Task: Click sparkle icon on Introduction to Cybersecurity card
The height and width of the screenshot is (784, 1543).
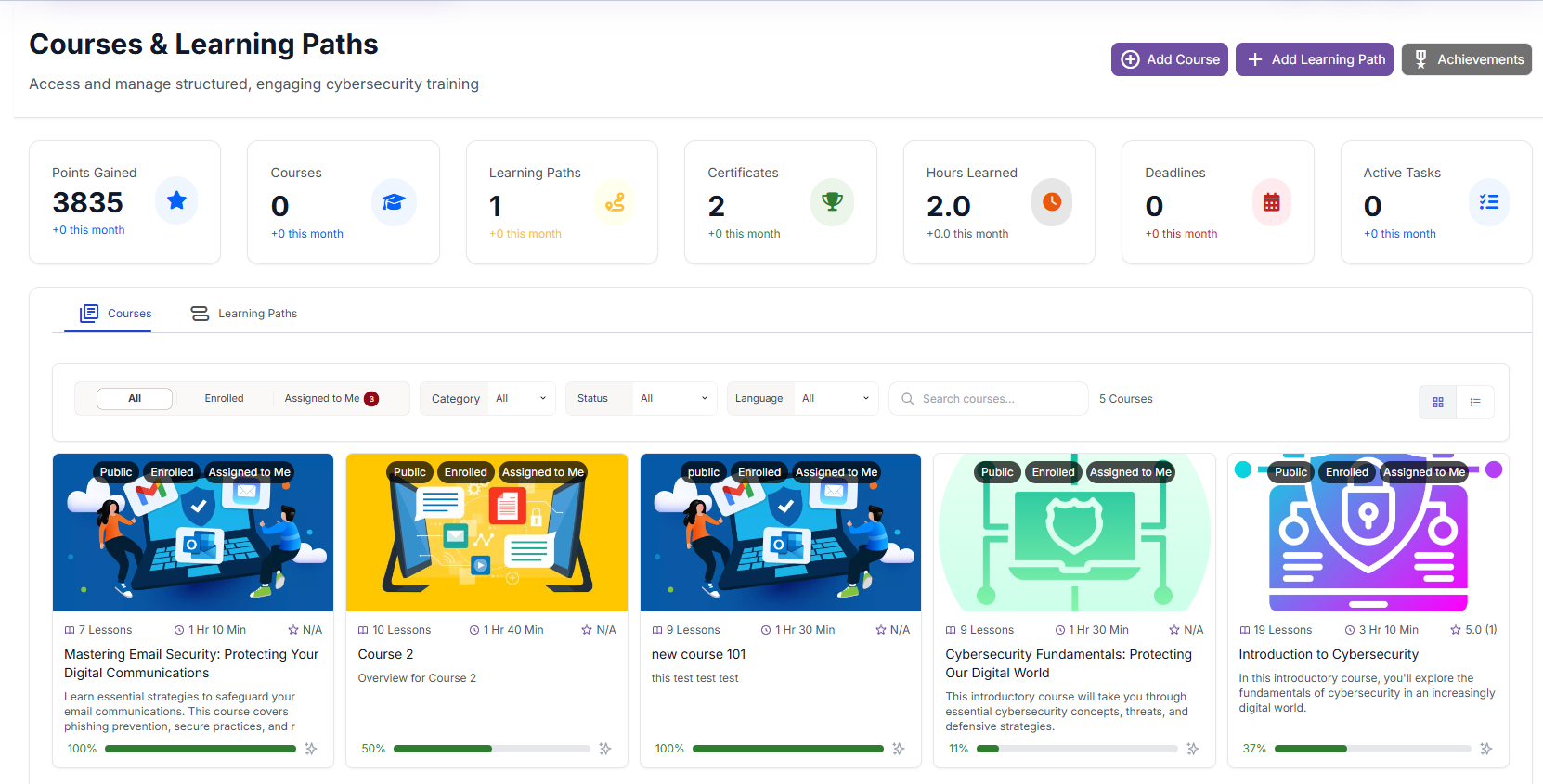Action: point(1486,749)
